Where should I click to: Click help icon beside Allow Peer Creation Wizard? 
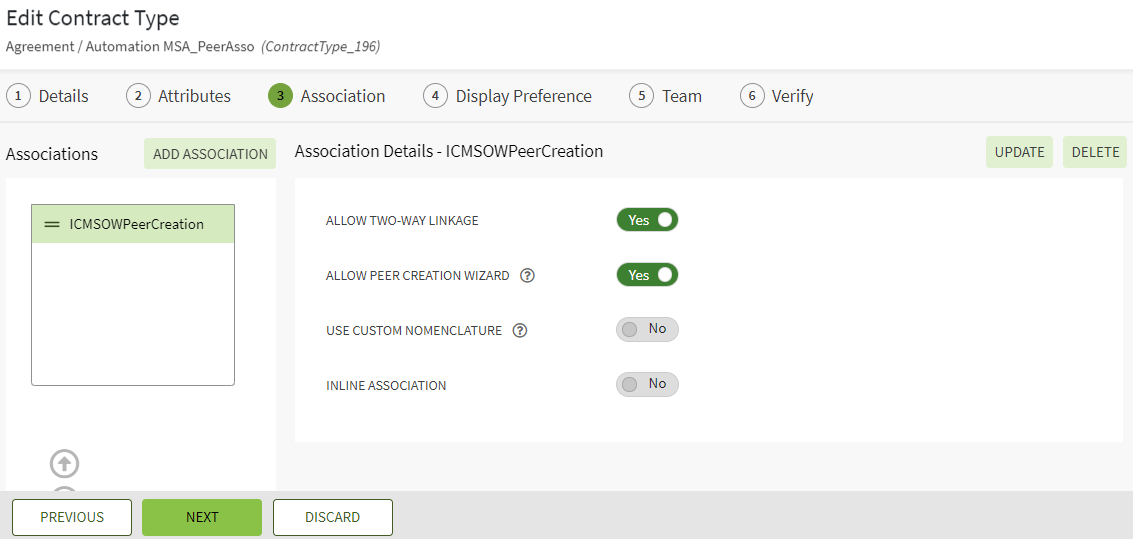pos(528,276)
